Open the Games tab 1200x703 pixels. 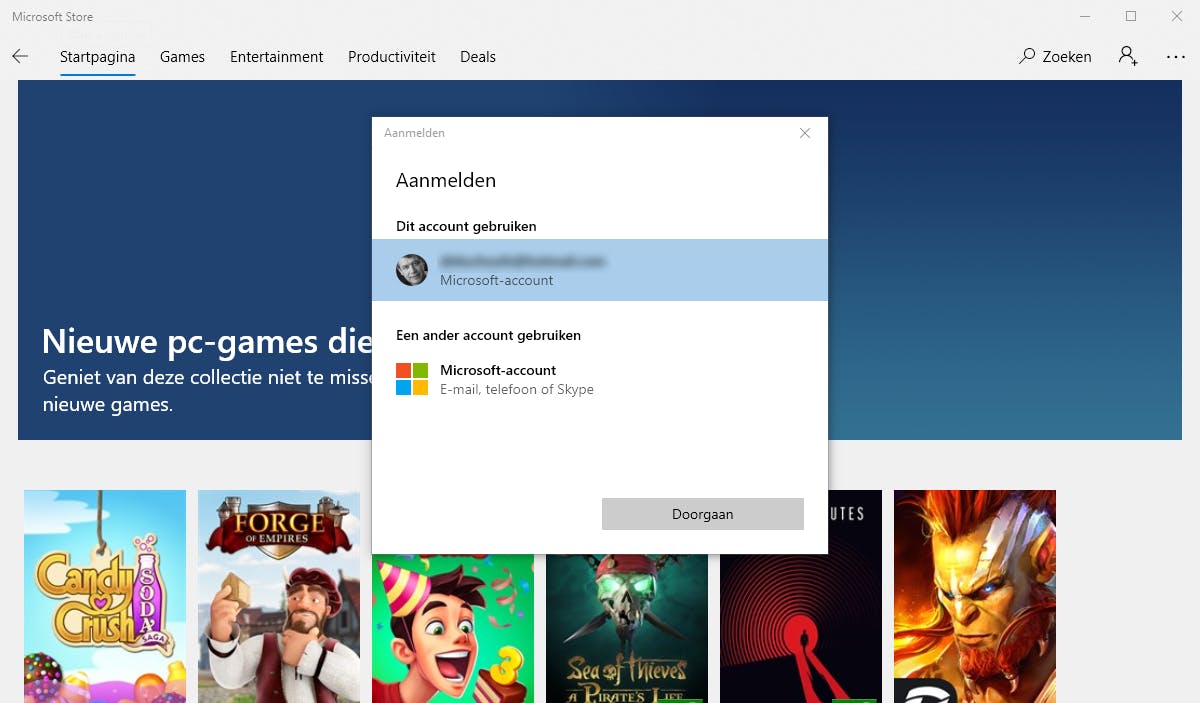[182, 57]
